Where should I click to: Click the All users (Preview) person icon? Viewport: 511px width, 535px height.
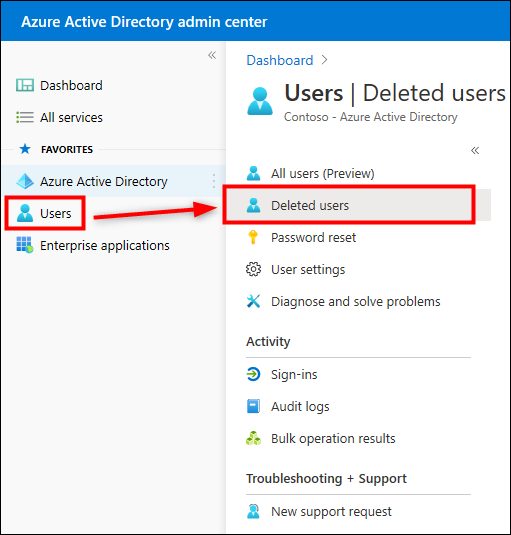click(x=253, y=173)
